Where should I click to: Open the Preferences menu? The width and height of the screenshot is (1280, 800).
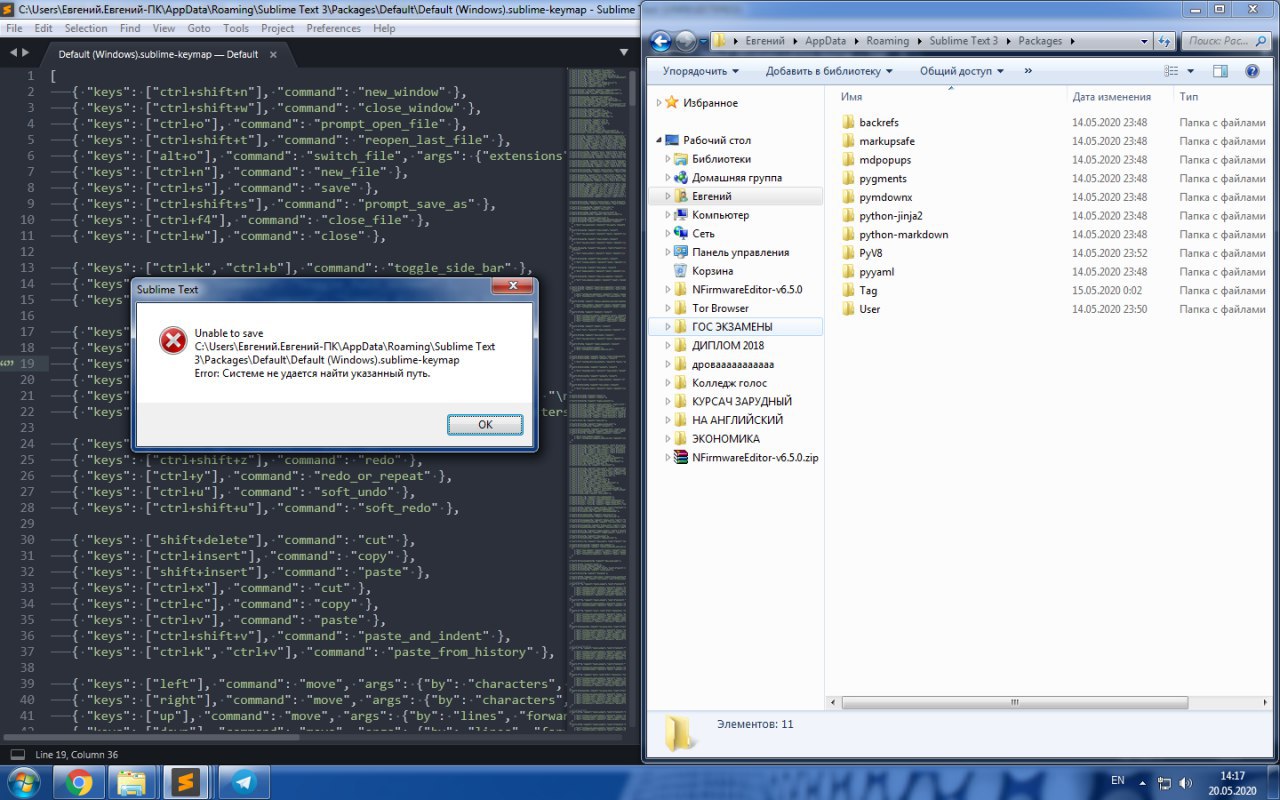334,28
